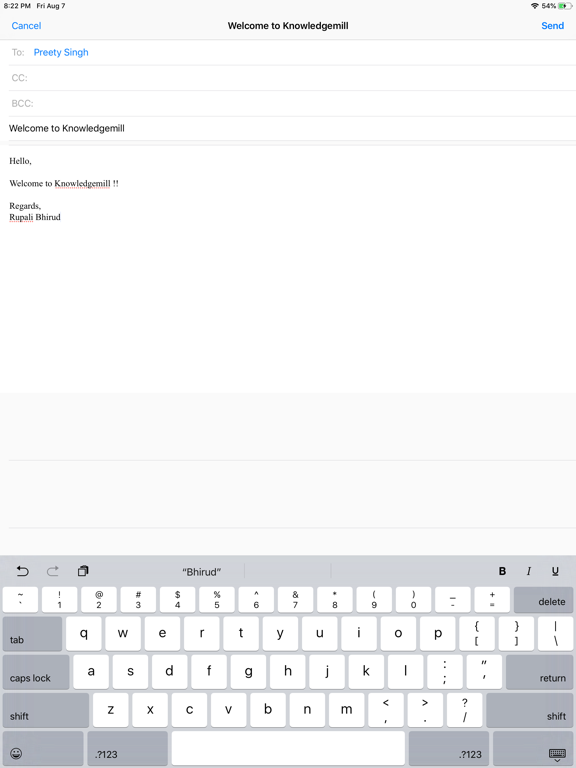Viewport: 576px width, 768px height.
Task: Tap the comma less-than key
Action: tap(386, 710)
